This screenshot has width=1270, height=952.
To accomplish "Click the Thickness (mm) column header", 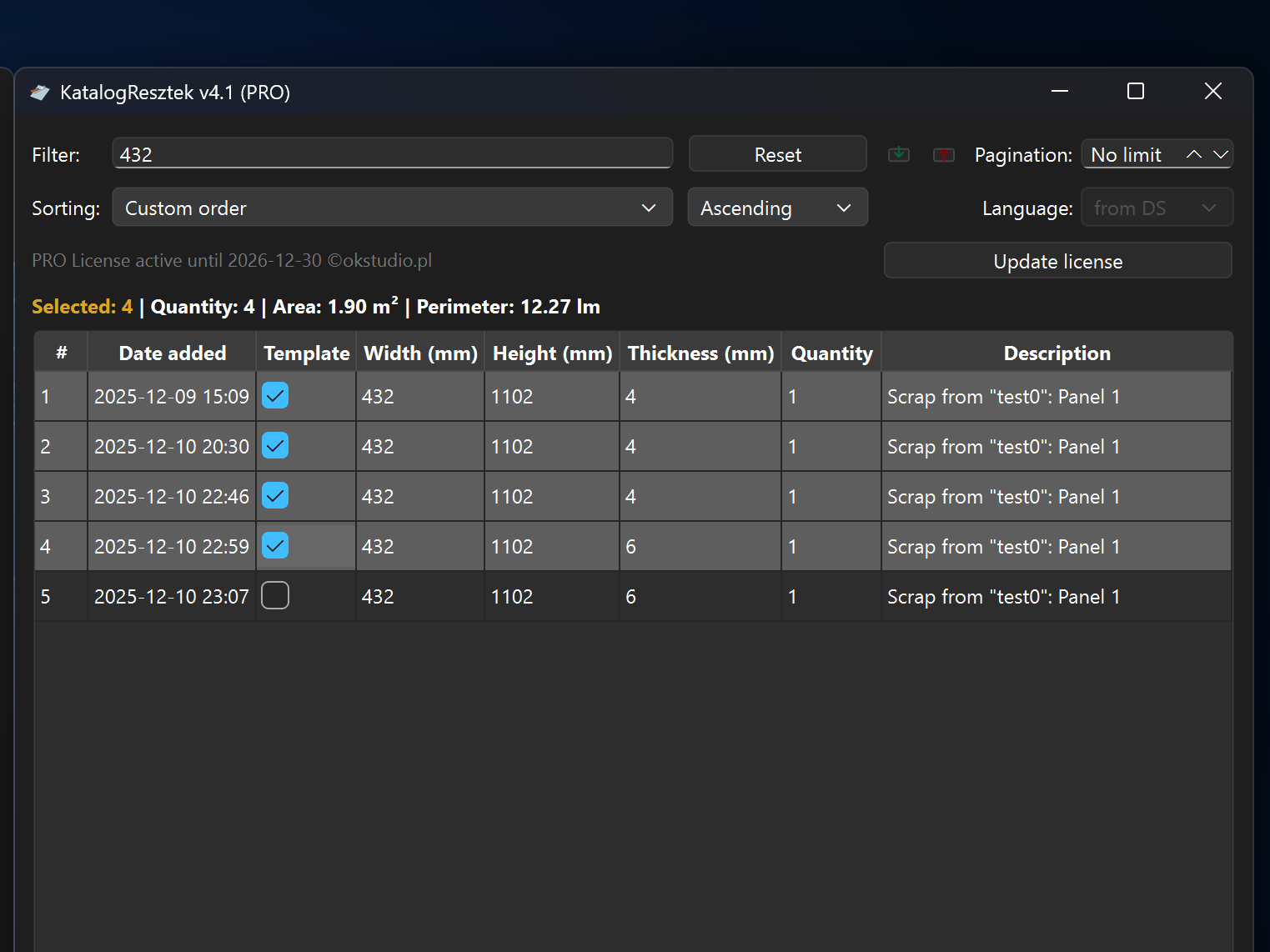I will point(700,353).
